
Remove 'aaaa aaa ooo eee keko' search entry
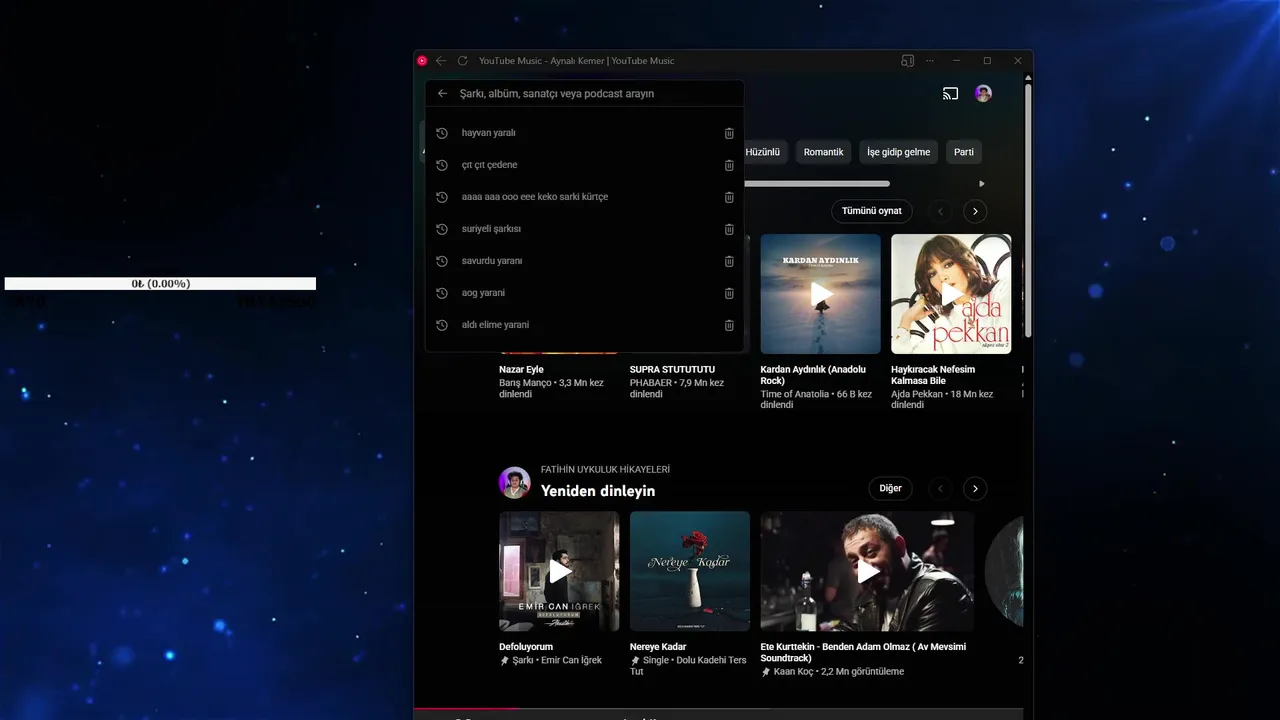pyautogui.click(x=729, y=197)
